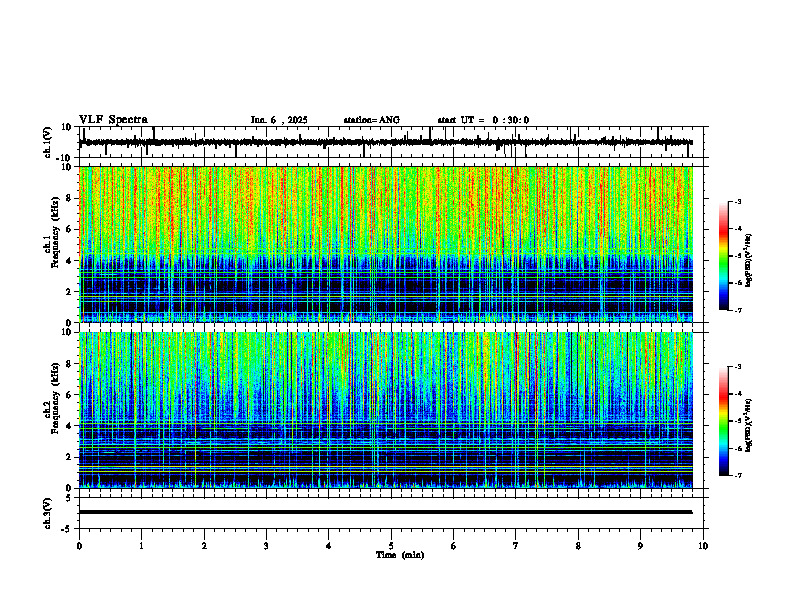Click inside the ch.2 spectrogram panel
792x612 pixels.
[x=386, y=410]
